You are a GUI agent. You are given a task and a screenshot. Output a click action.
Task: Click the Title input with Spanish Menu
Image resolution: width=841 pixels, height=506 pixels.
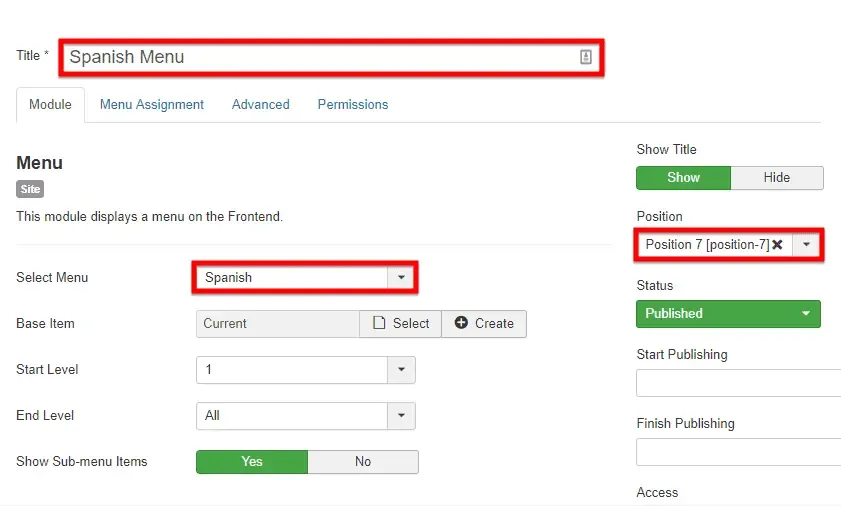[331, 57]
